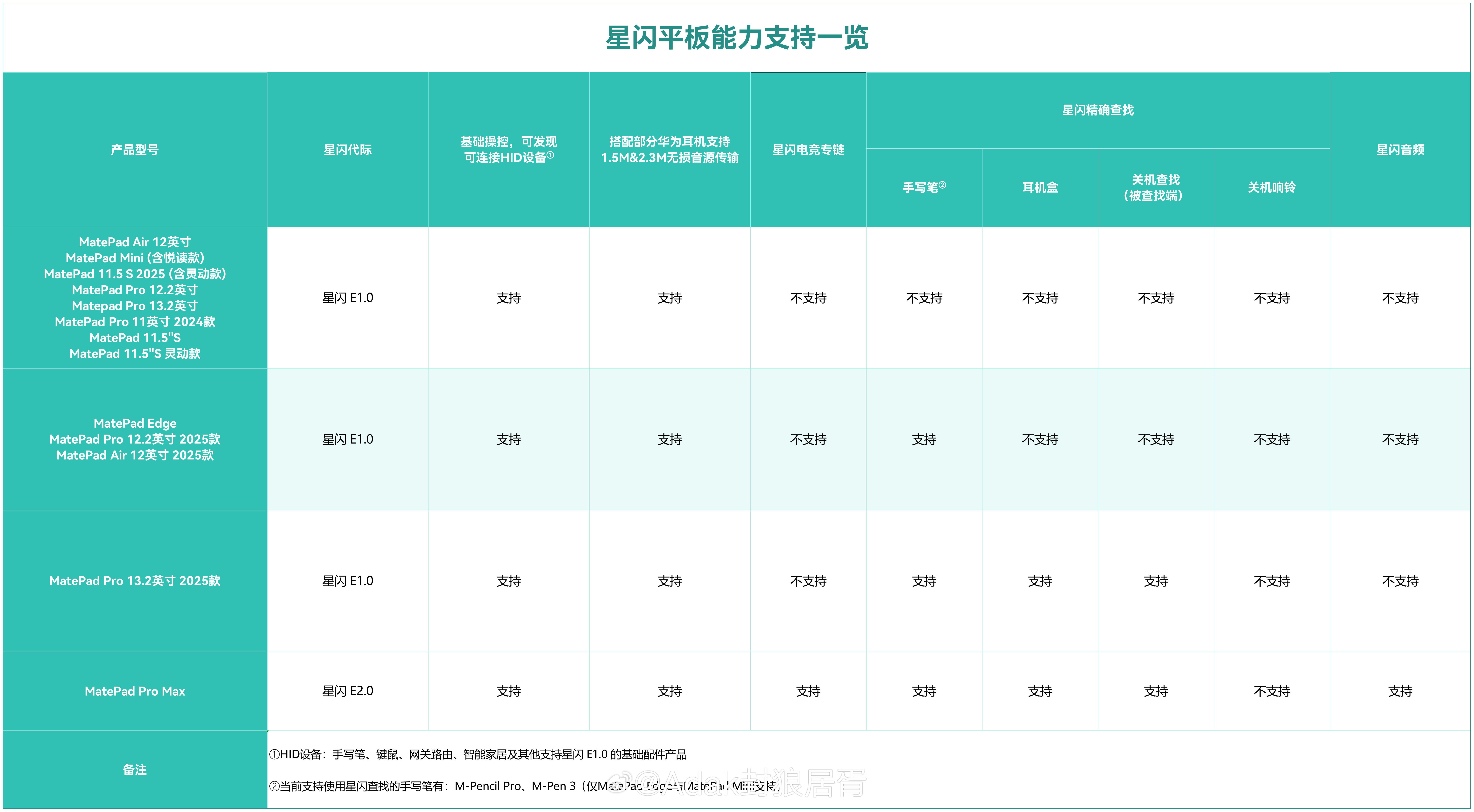Click MatePad Mini row's 基础操控 "支持" cell
Viewport: 1474px width, 812px height.
[x=509, y=298]
